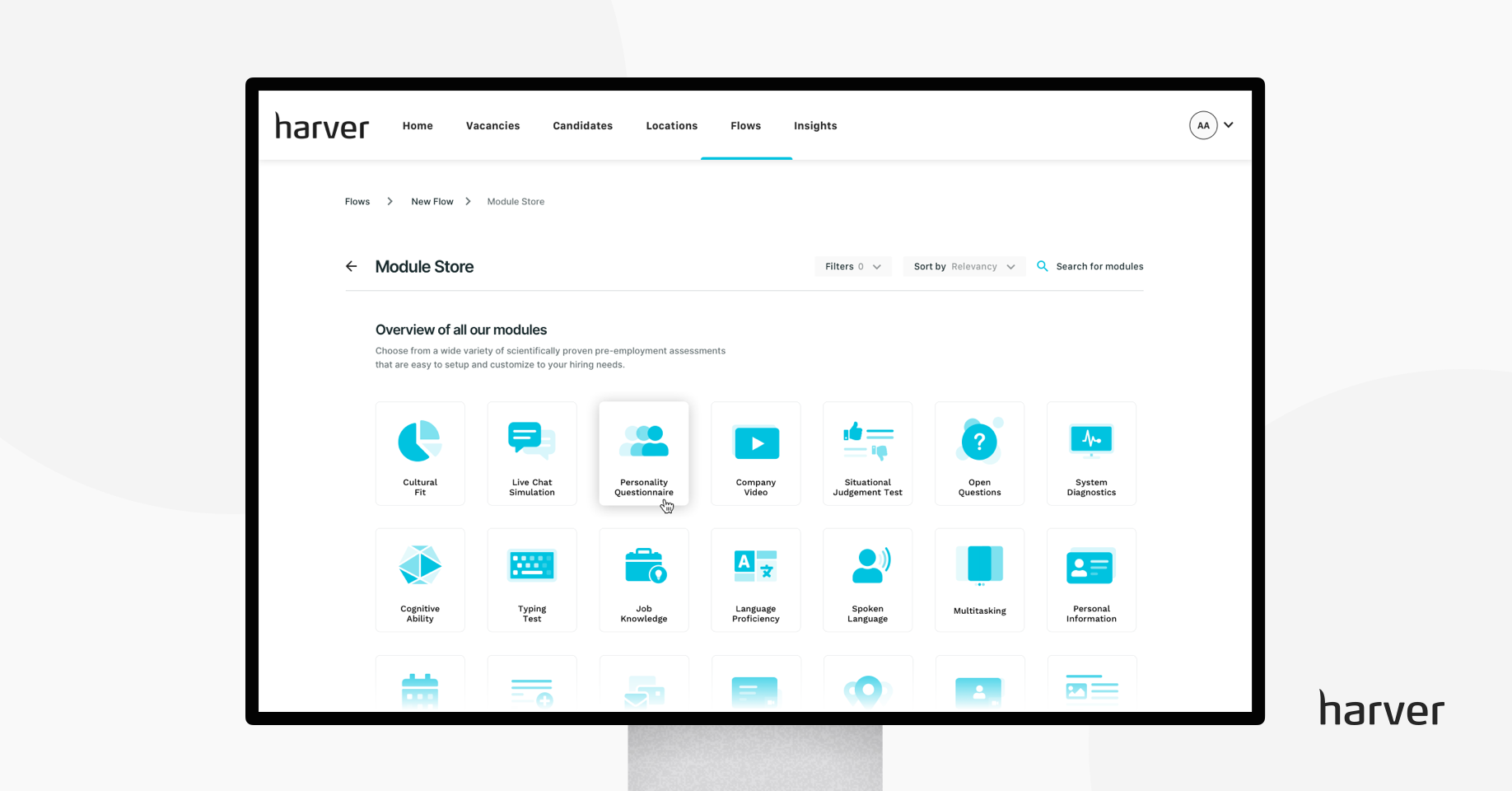Click the search magnifier icon
The image size is (1512, 791).
[x=1042, y=266]
